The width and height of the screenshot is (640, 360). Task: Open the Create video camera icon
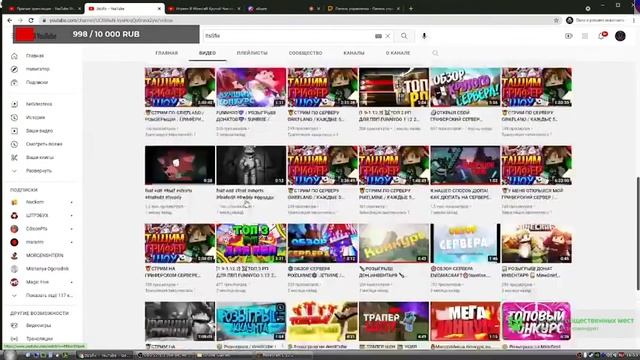(x=568, y=36)
